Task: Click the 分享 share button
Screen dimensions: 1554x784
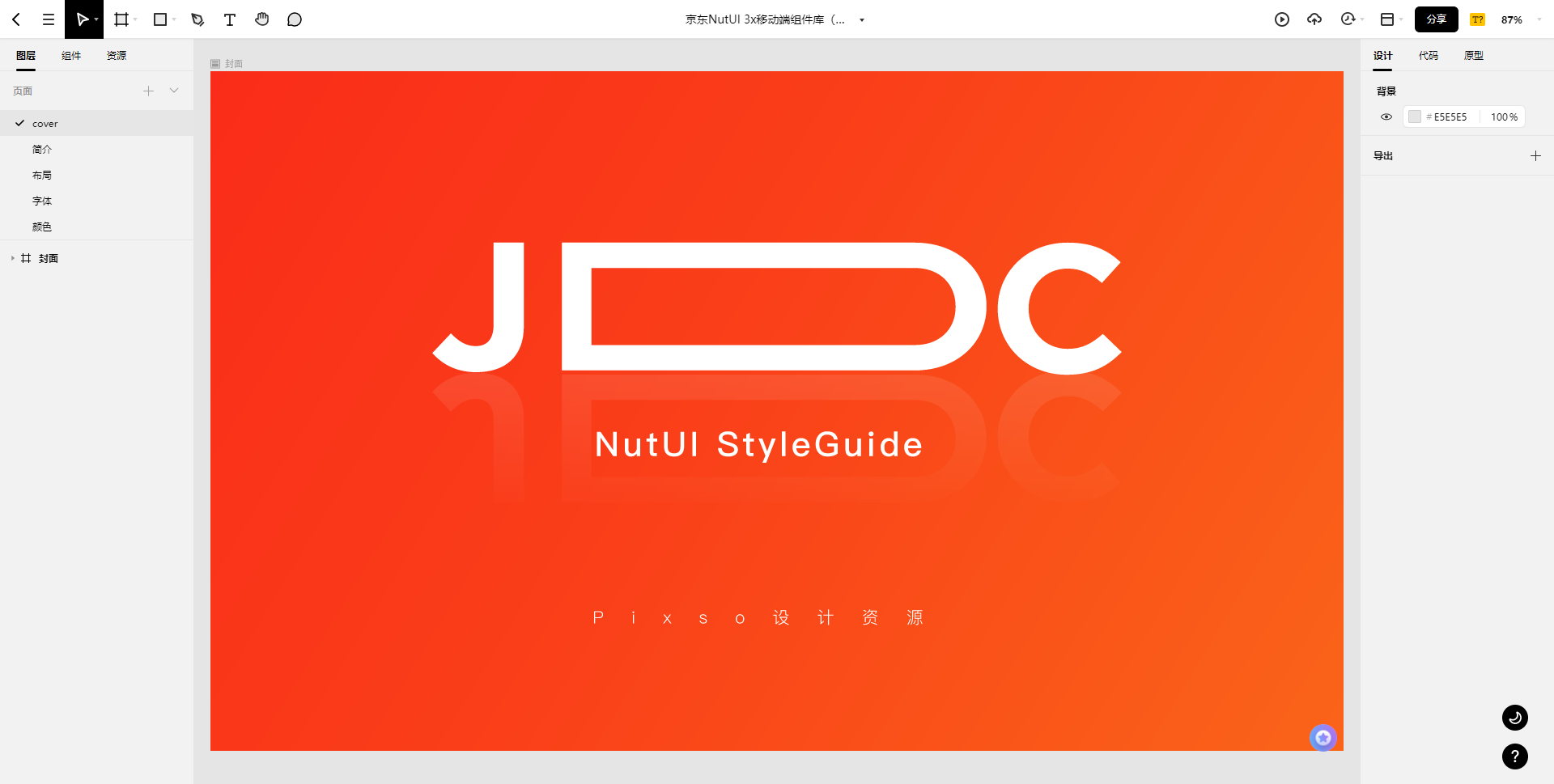Action: (x=1436, y=19)
